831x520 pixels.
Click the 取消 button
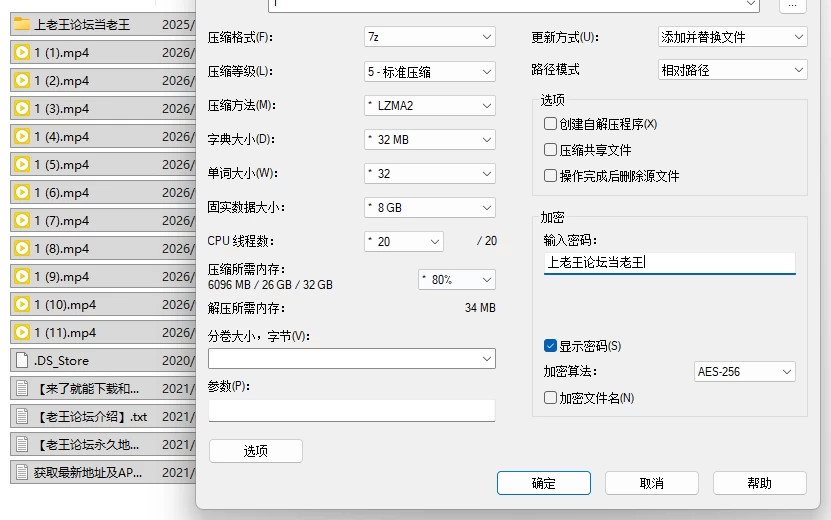click(x=652, y=483)
